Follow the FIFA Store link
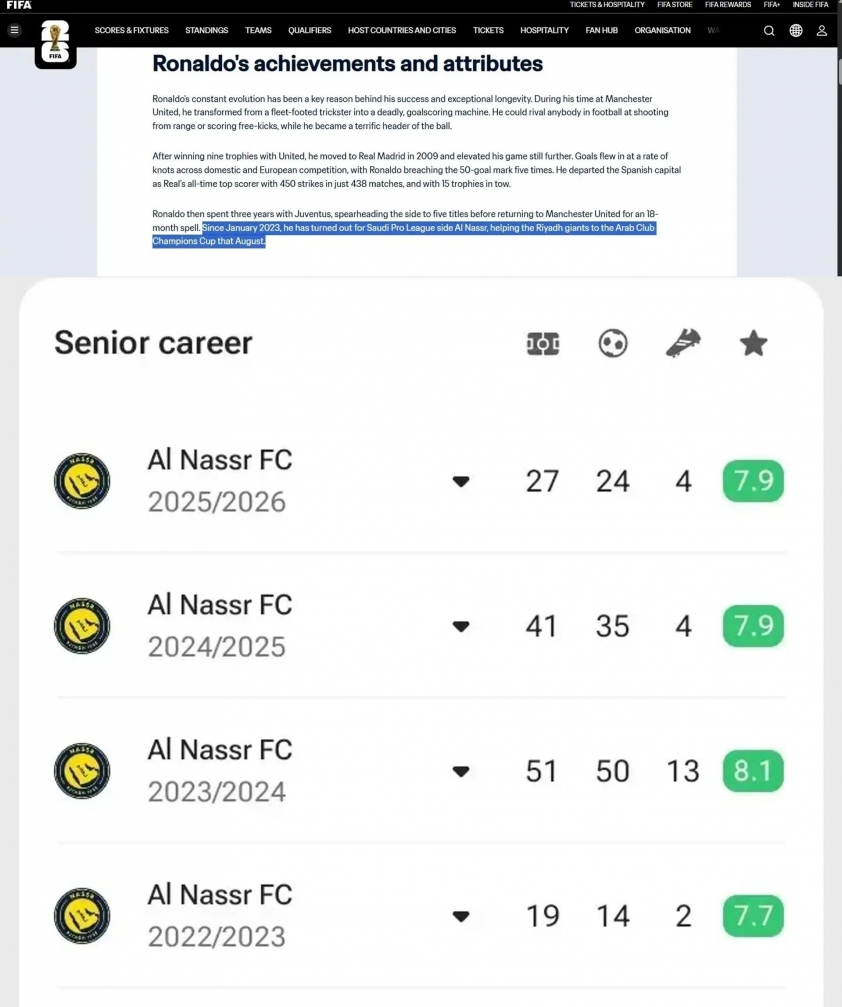The width and height of the screenshot is (842, 1007). (x=675, y=5)
